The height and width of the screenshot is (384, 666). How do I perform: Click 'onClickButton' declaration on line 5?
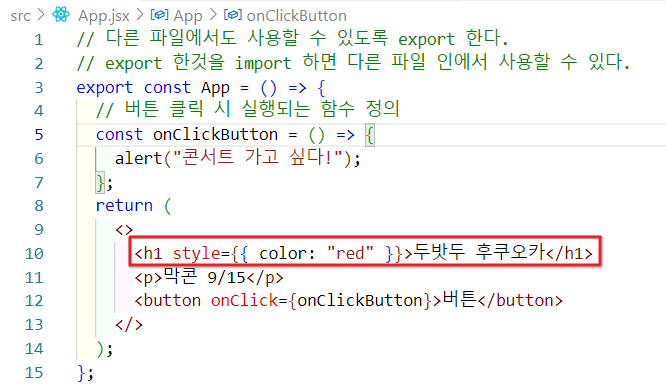(215, 135)
